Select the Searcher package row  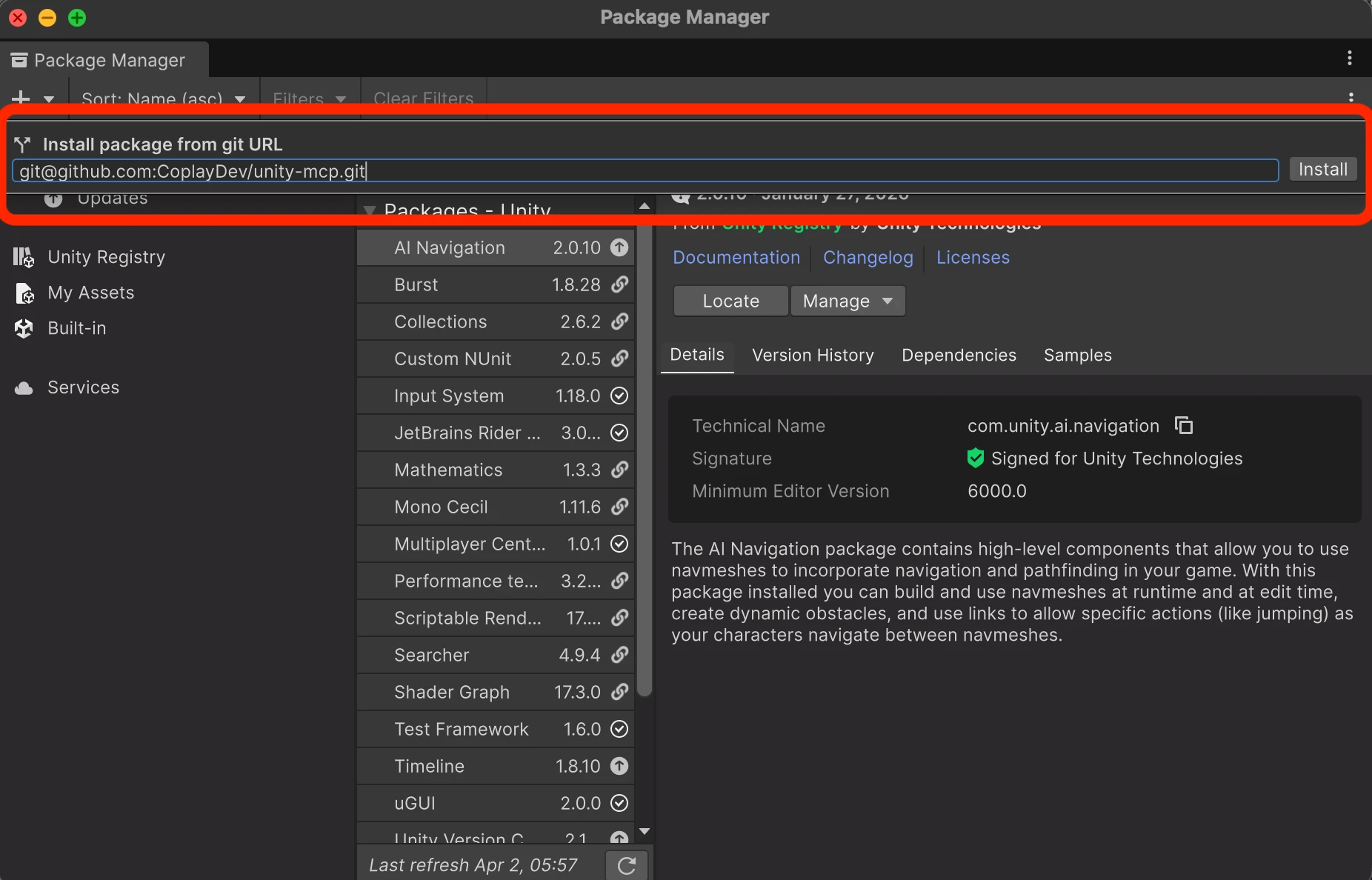point(495,655)
